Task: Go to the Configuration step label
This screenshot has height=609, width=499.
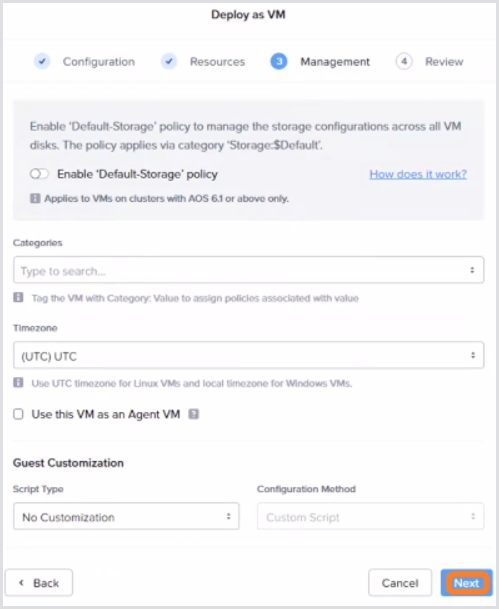Action: coord(99,62)
